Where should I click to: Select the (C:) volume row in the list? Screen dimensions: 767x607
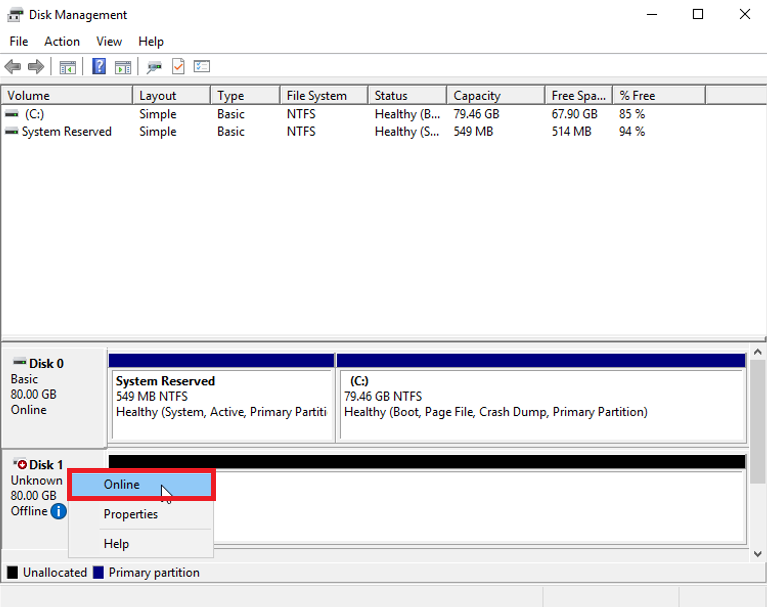point(35,114)
